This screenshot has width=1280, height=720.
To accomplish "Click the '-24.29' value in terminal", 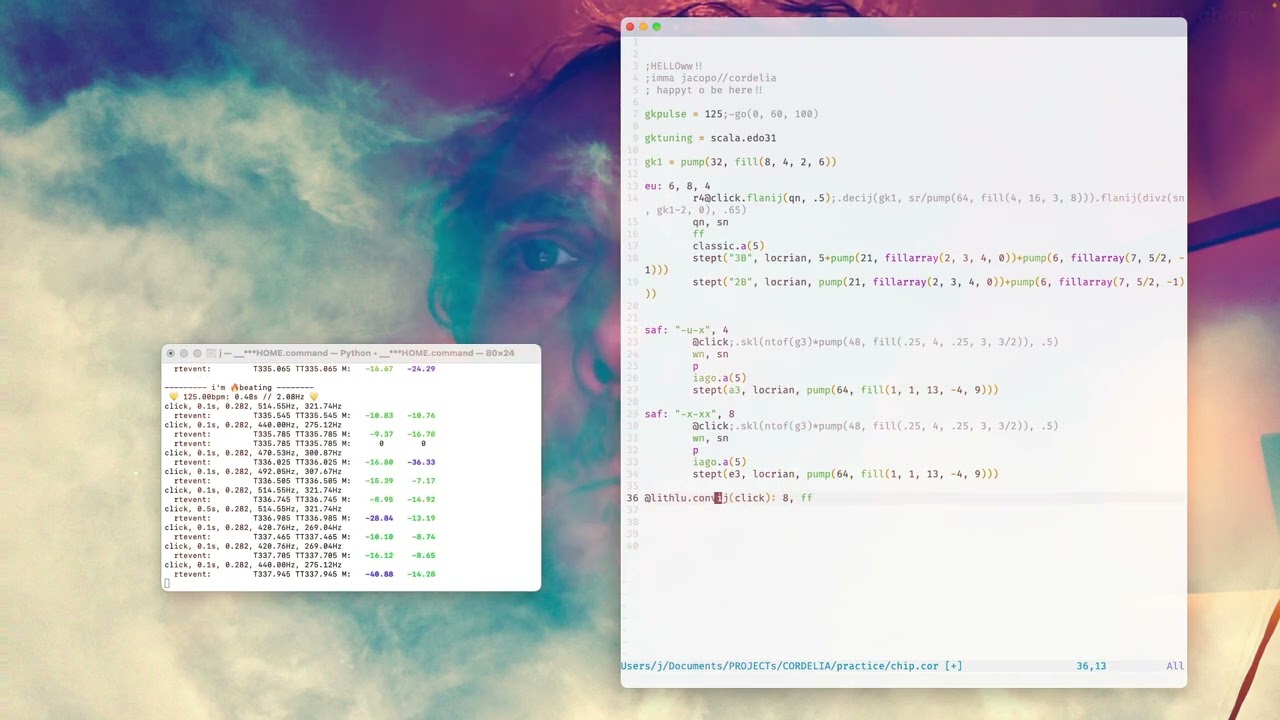I will coord(421,369).
